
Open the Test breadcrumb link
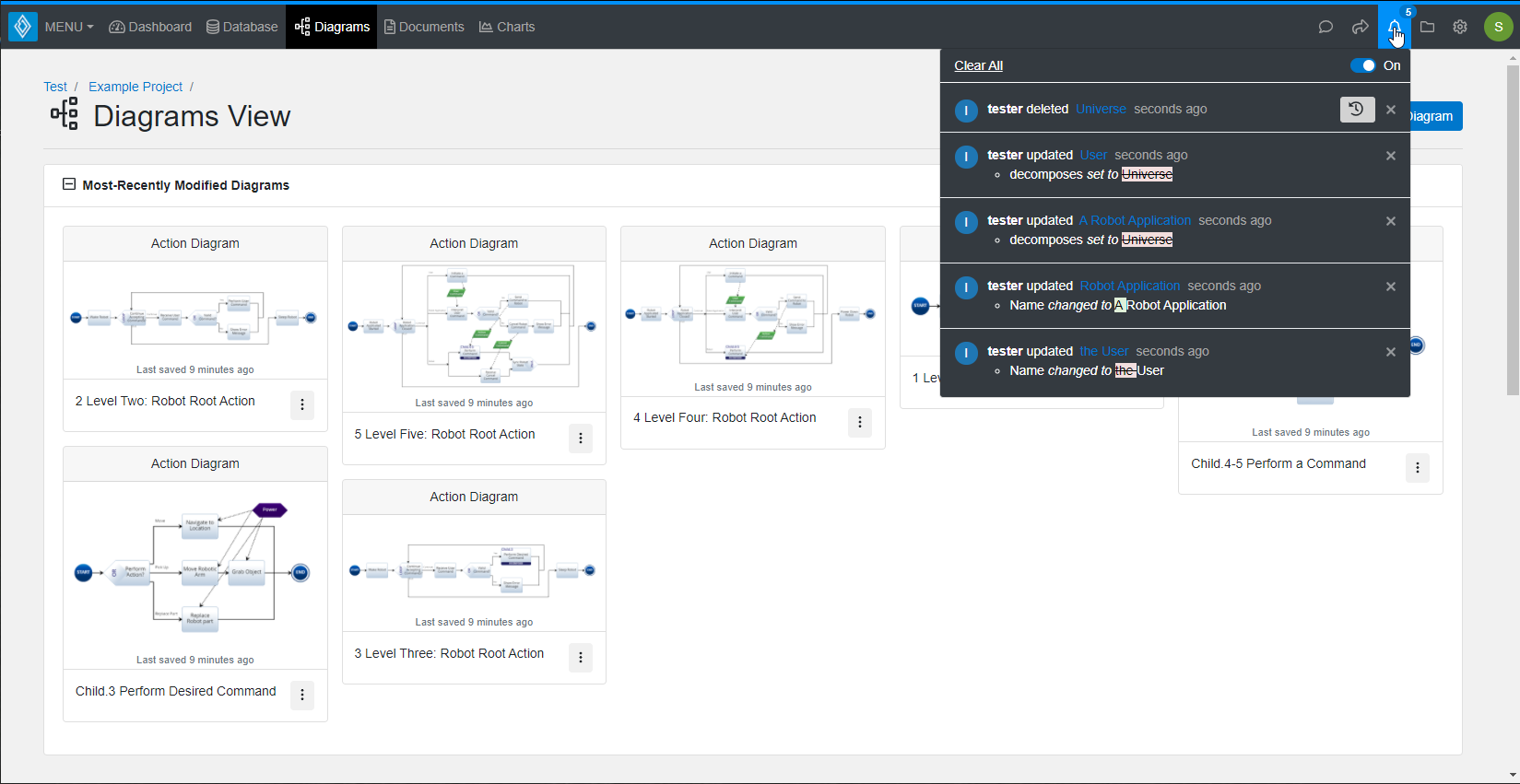(x=55, y=87)
